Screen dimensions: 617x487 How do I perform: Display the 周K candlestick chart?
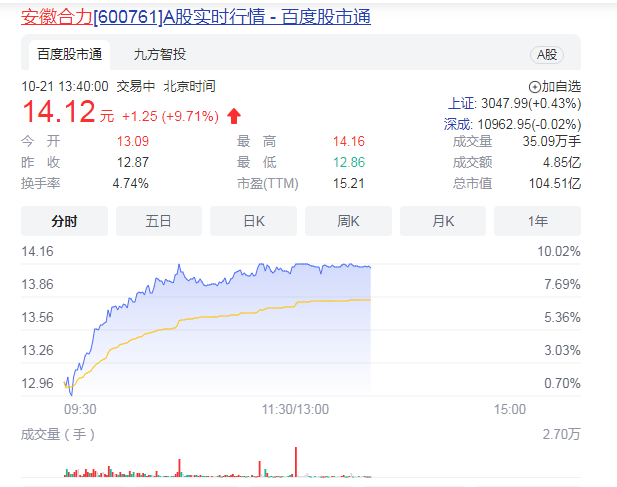348,221
